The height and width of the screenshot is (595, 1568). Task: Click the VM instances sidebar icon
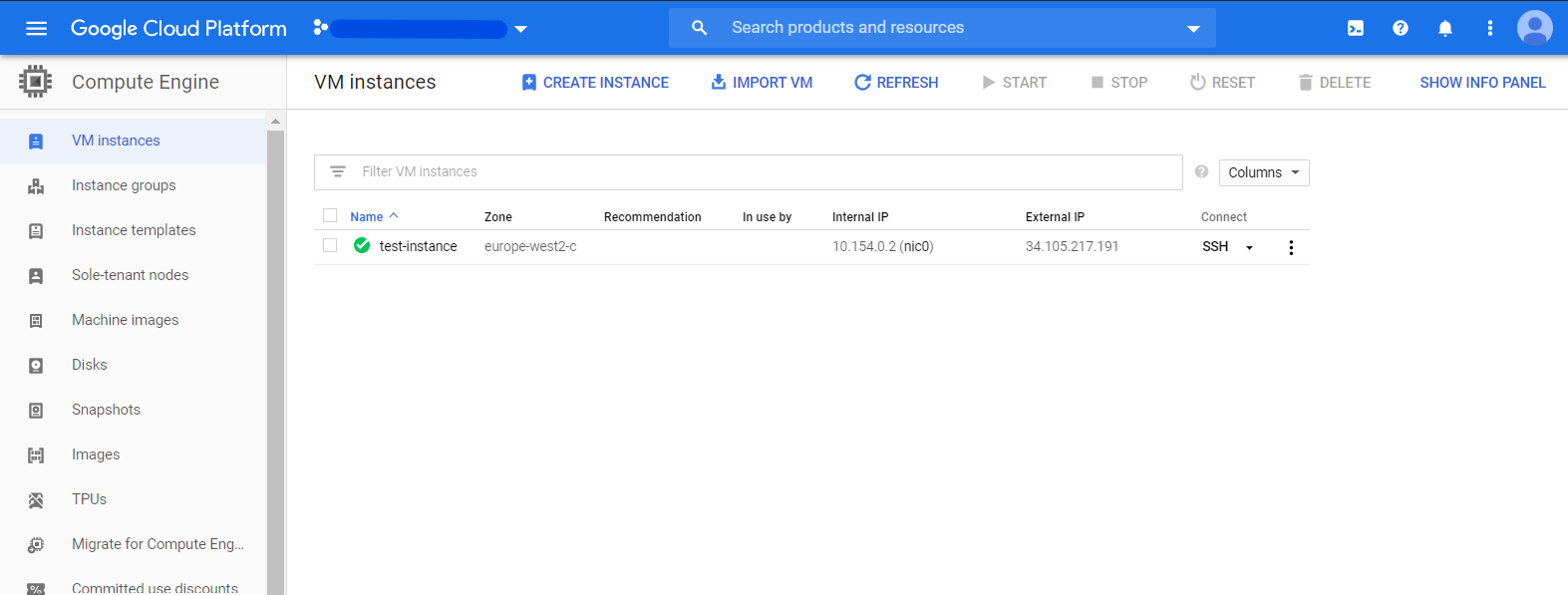[x=36, y=142]
